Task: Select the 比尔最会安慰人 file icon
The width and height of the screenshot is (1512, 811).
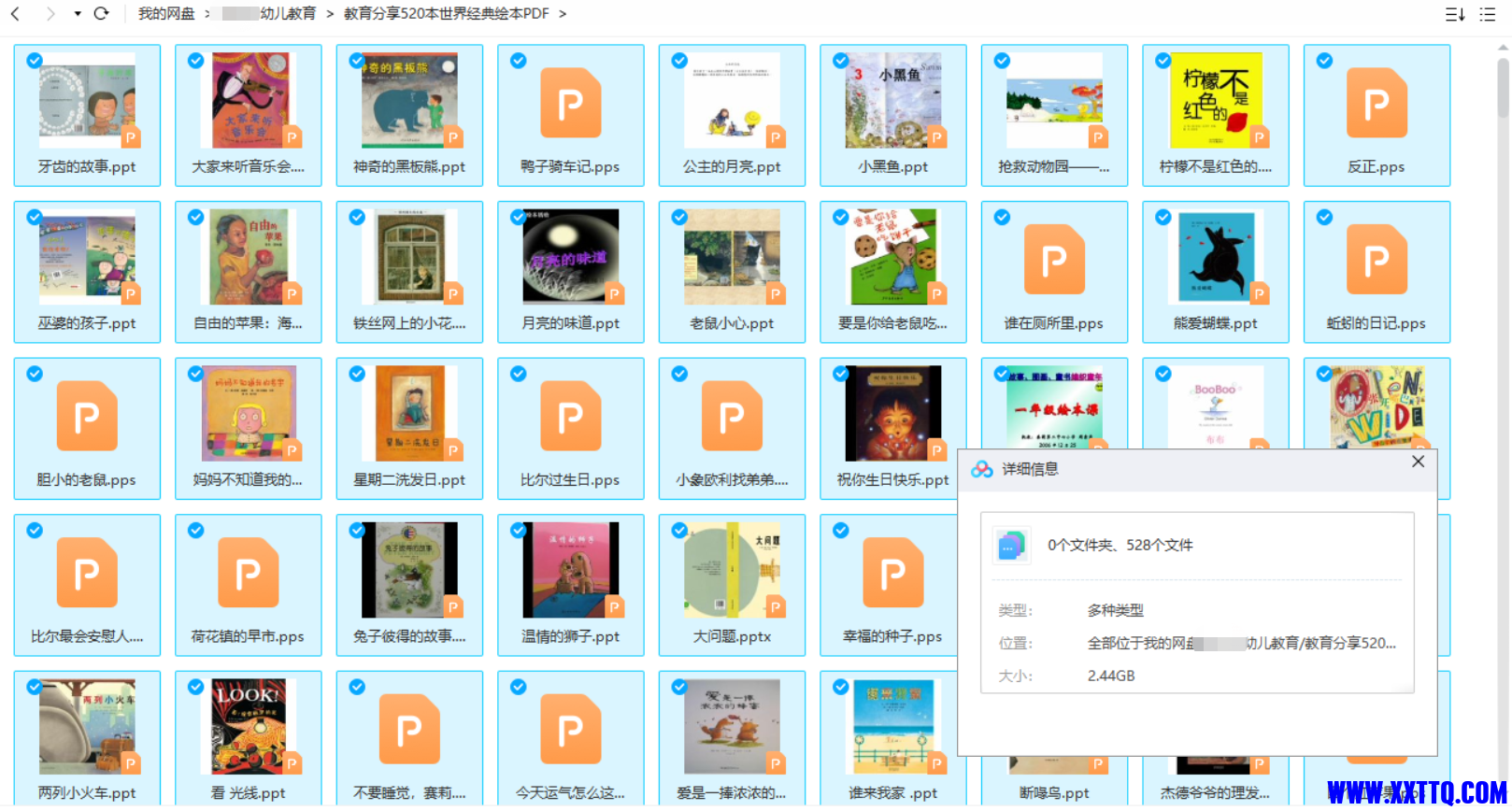Action: click(87, 572)
